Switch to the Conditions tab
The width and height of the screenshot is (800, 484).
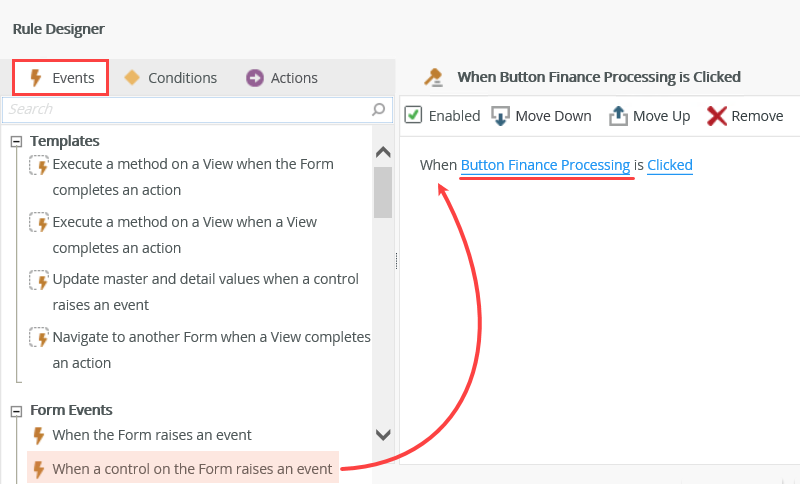click(181, 78)
